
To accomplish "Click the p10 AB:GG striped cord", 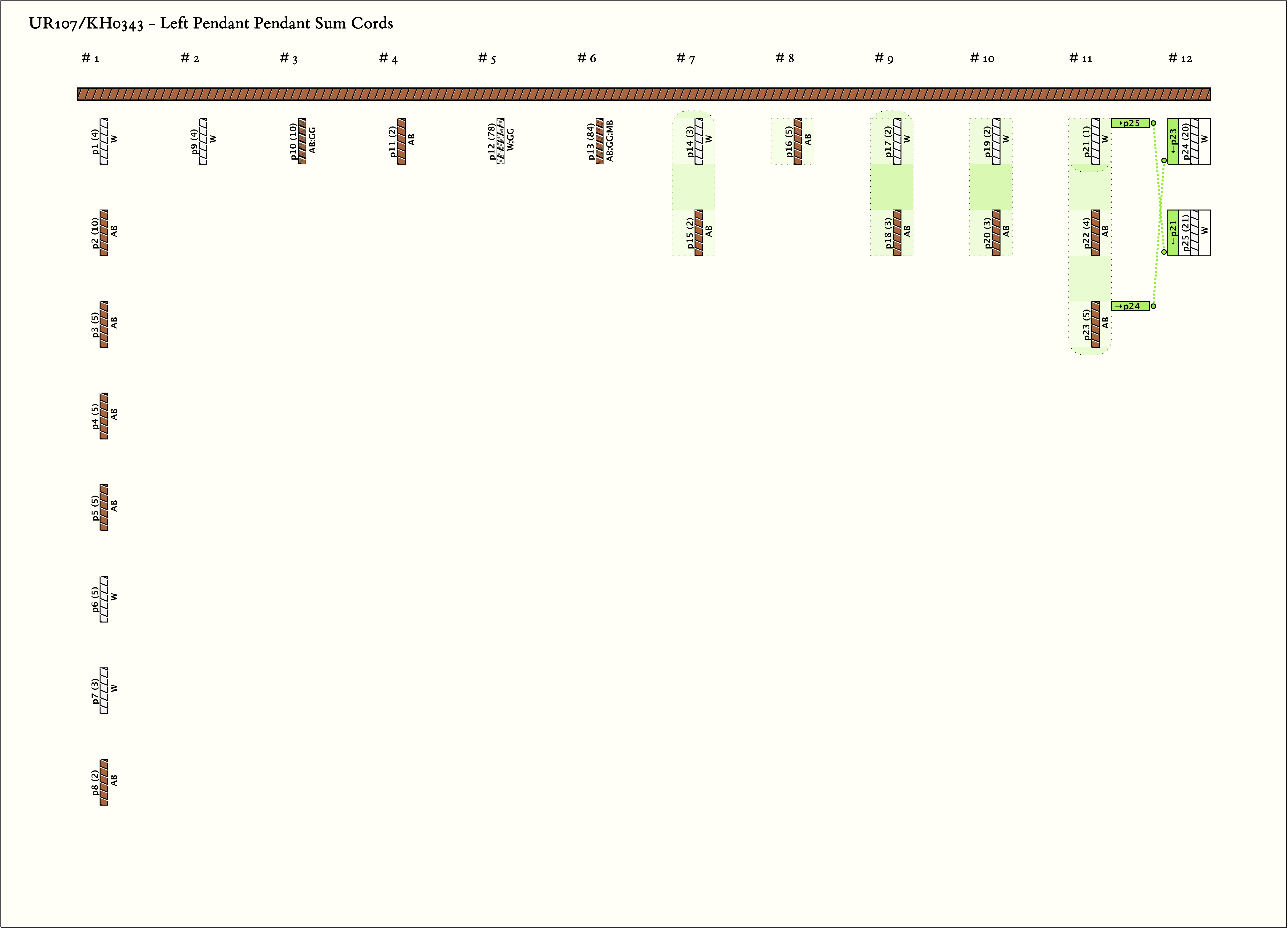I will click(x=302, y=141).
